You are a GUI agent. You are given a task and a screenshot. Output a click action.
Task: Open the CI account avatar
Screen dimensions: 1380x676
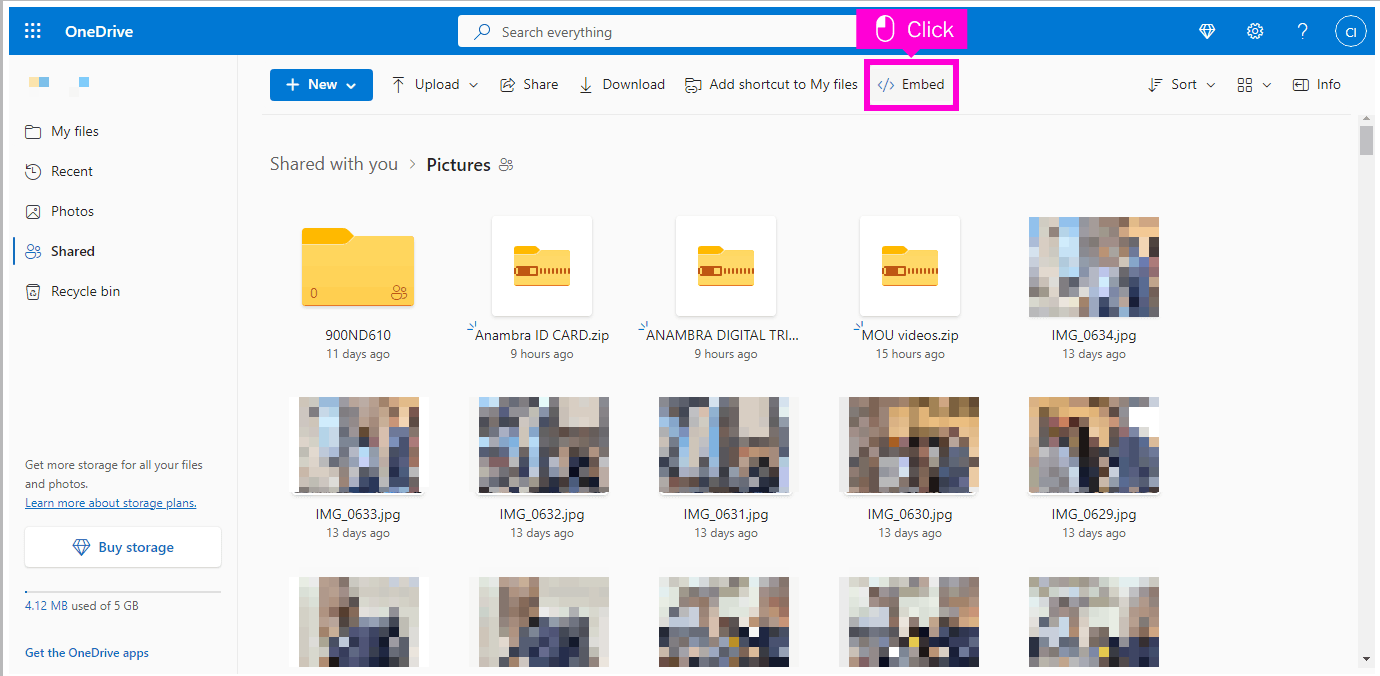point(1351,31)
